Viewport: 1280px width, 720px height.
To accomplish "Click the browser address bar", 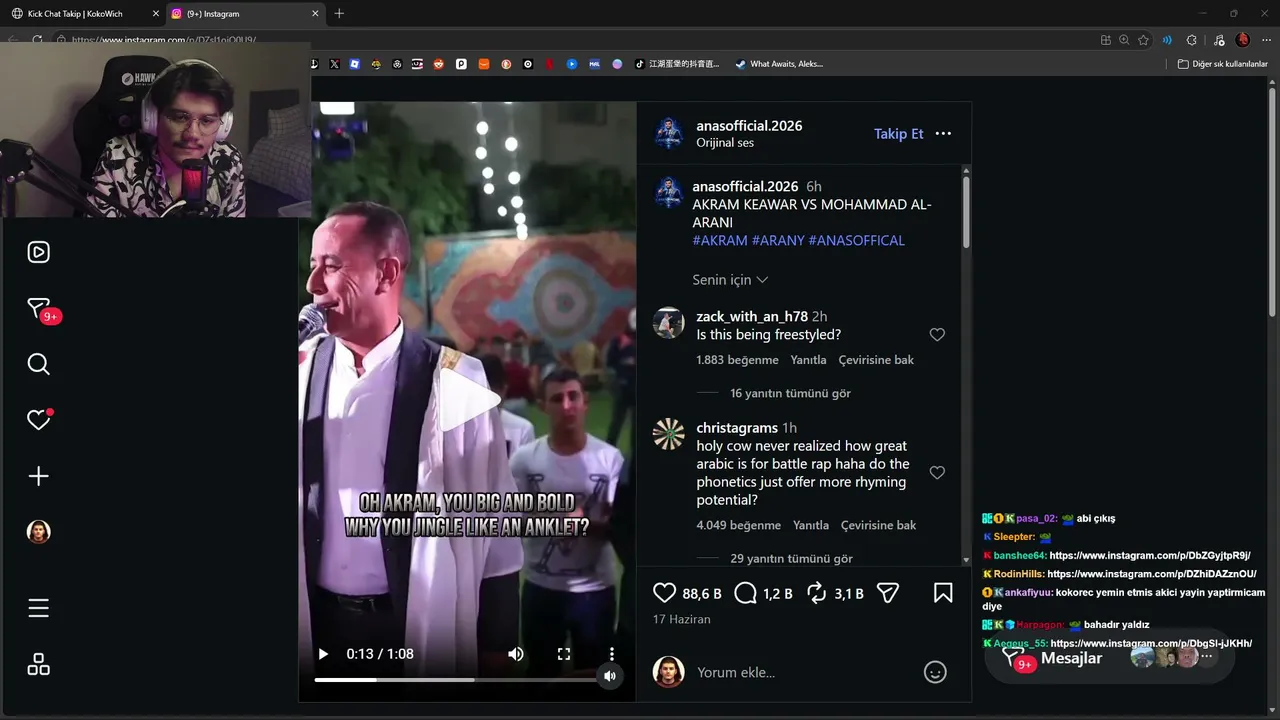I will (x=570, y=40).
